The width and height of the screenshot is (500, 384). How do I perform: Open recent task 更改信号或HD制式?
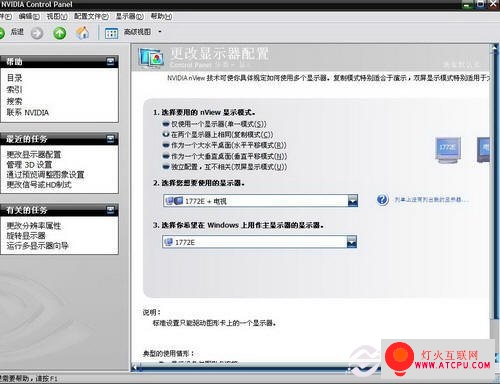click(x=39, y=184)
